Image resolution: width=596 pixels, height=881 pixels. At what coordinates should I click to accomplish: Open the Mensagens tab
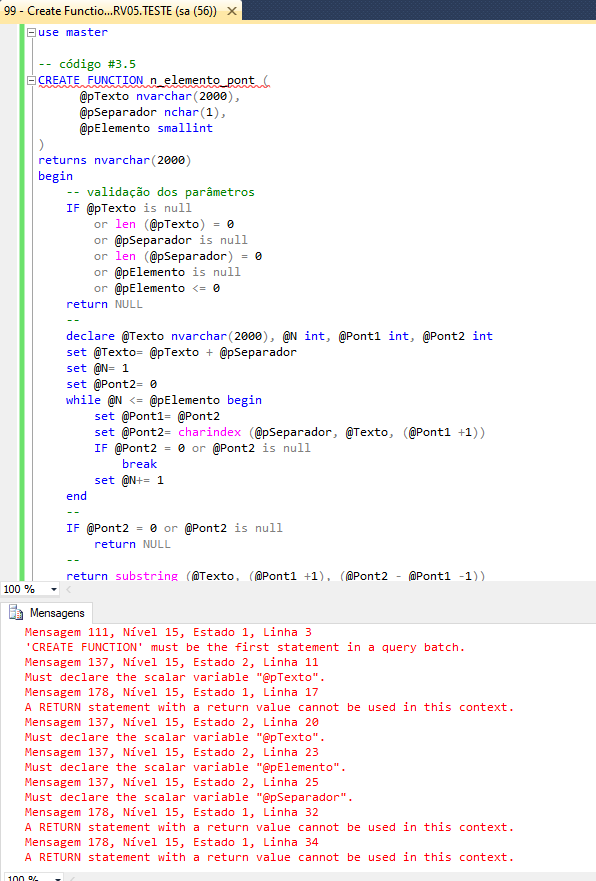47,613
